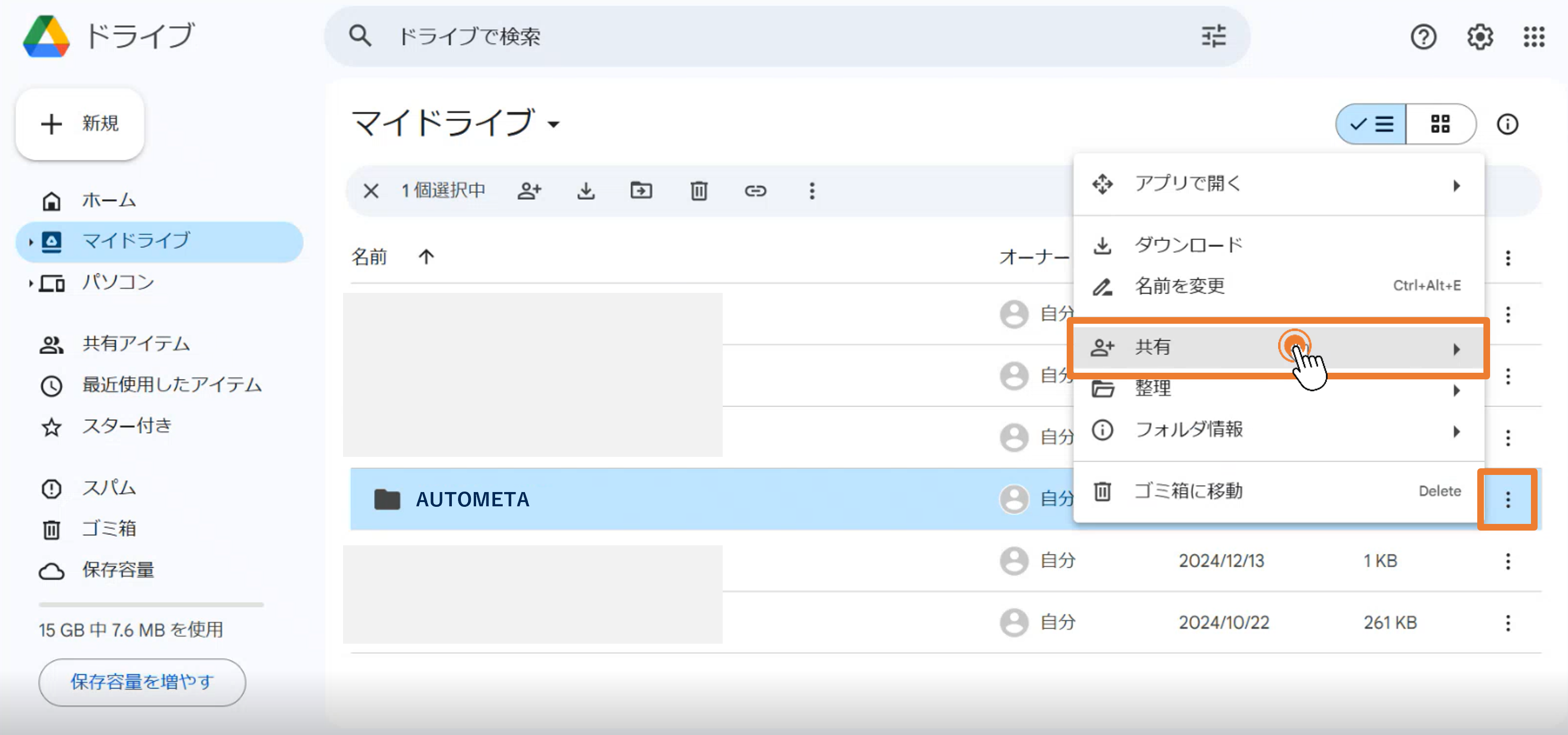Click the 1 個選択中 label
This screenshot has width=1568, height=735.
point(442,191)
